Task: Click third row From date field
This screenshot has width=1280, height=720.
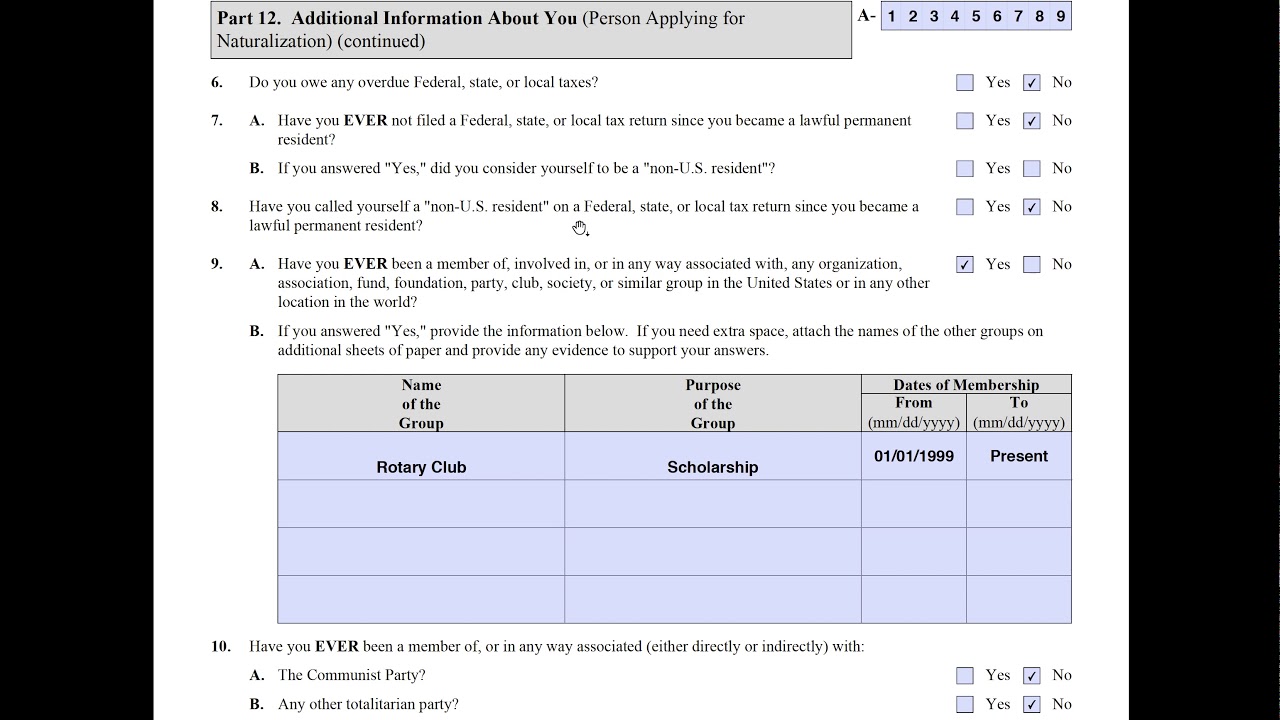Action: coord(914,552)
